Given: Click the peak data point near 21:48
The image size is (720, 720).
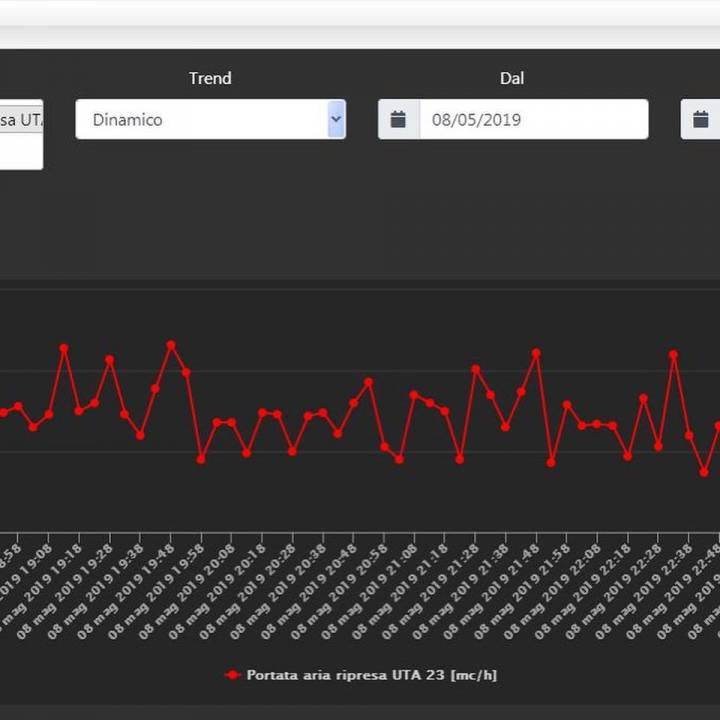Looking at the screenshot, I should [536, 353].
